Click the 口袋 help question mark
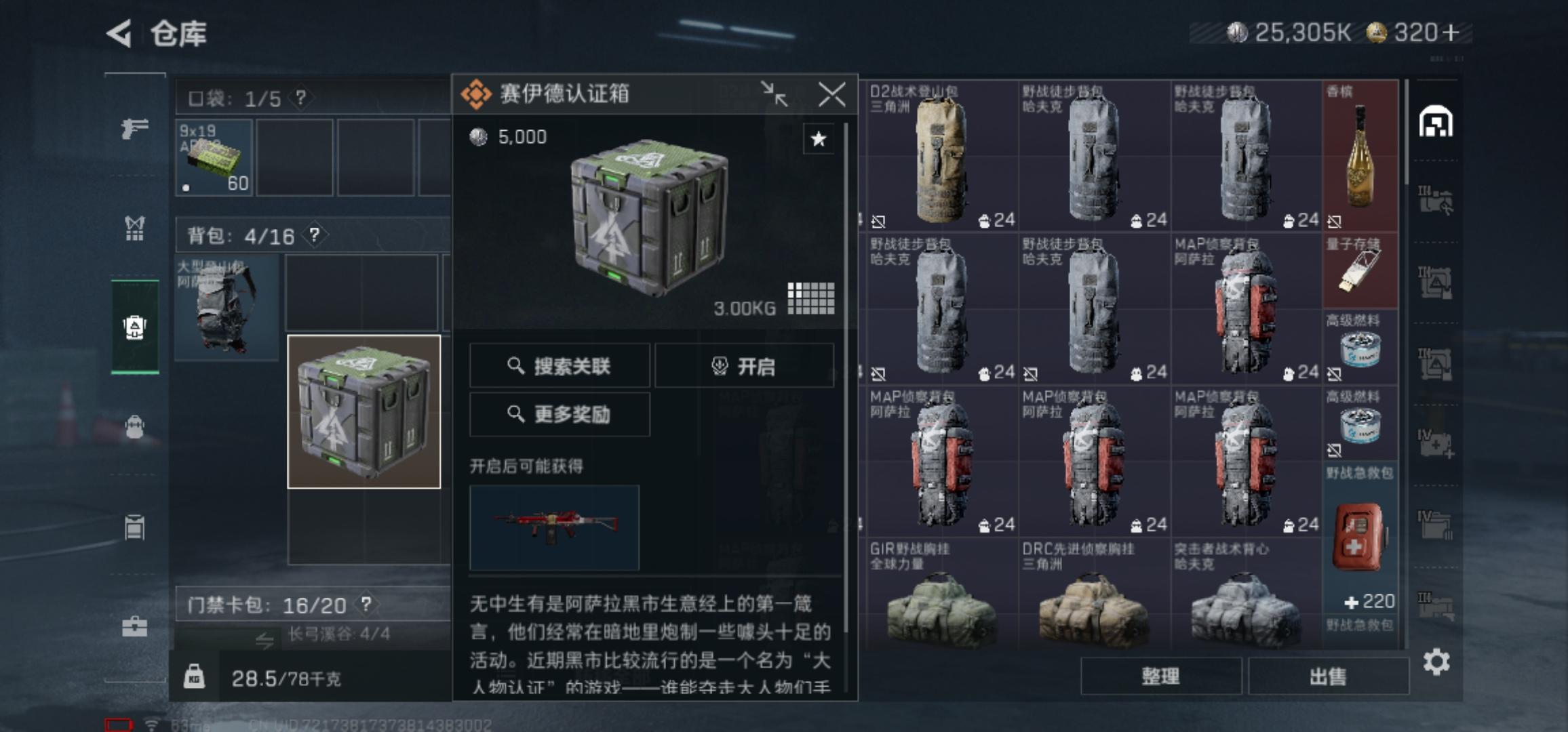The image size is (1568, 732). 300,98
